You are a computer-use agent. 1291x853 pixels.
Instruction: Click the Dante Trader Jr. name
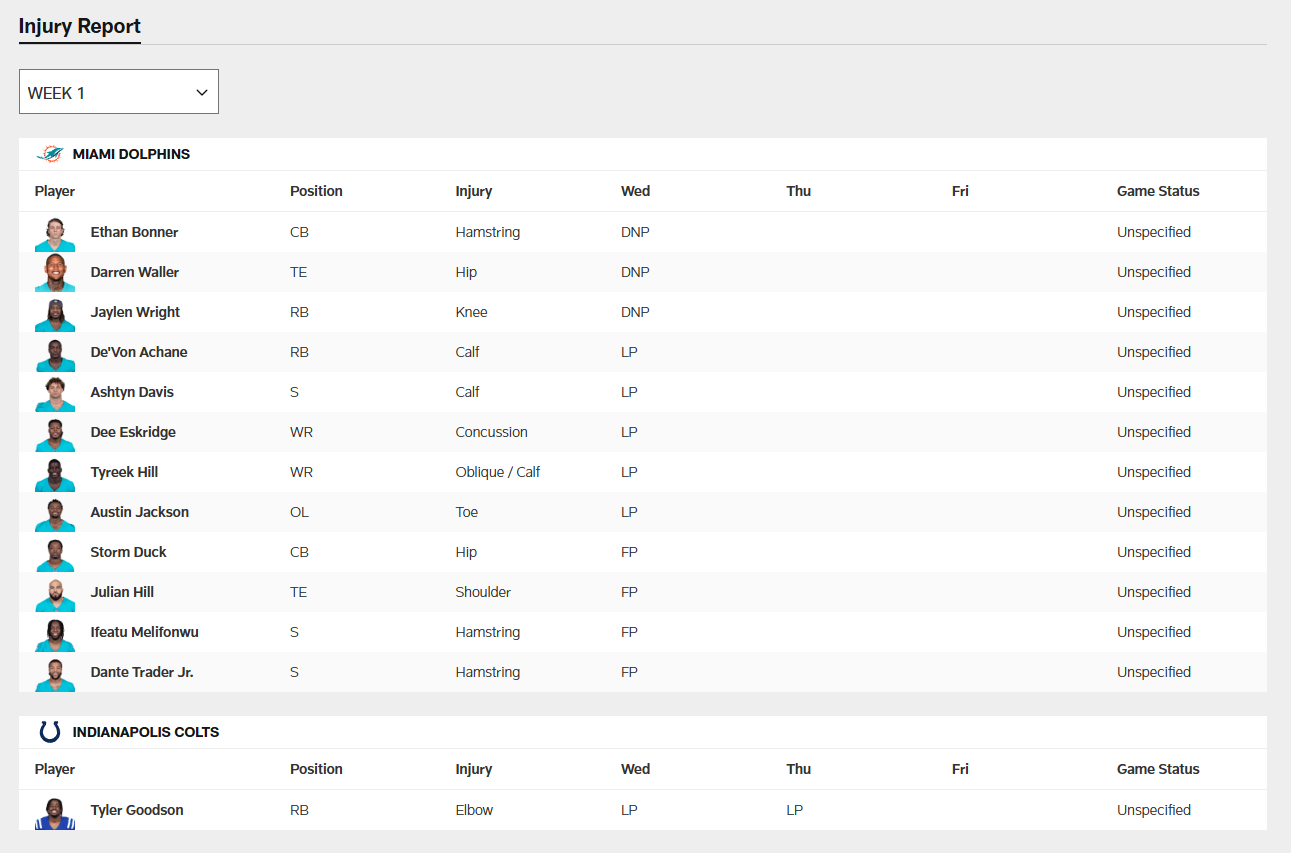142,672
